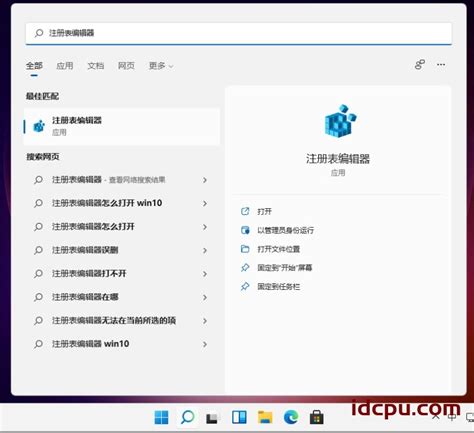Image resolution: width=474 pixels, height=433 pixels.
Task: Click the large Registry Editor cube icon
Action: point(340,121)
